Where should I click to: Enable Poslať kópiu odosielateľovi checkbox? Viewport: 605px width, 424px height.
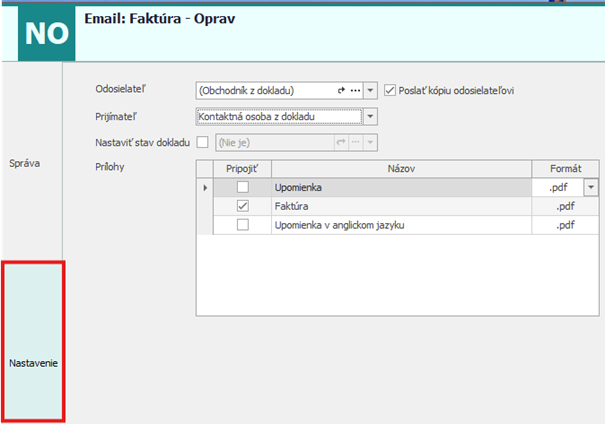point(391,90)
